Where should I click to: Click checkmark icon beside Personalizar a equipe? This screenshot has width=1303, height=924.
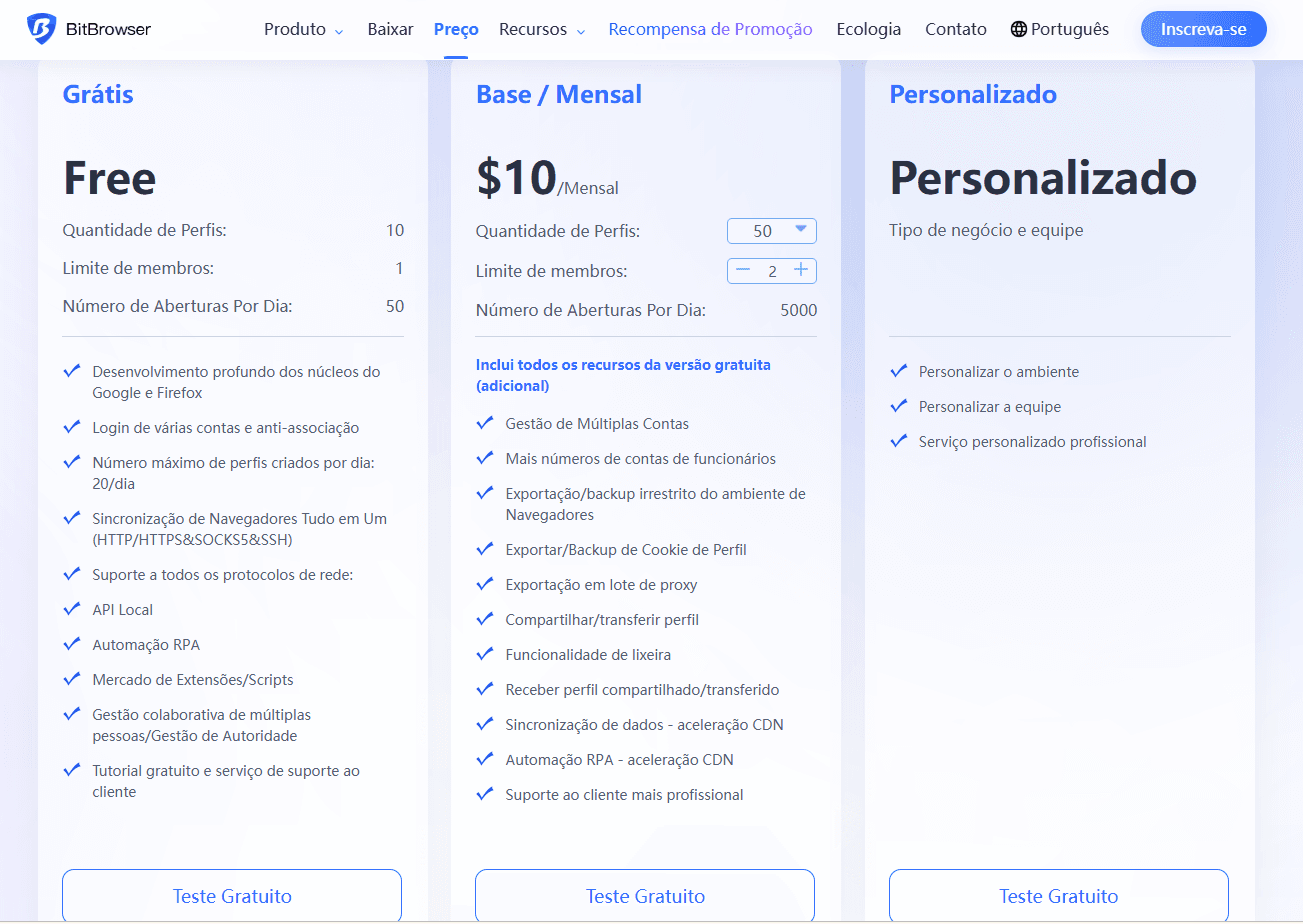tap(898, 406)
